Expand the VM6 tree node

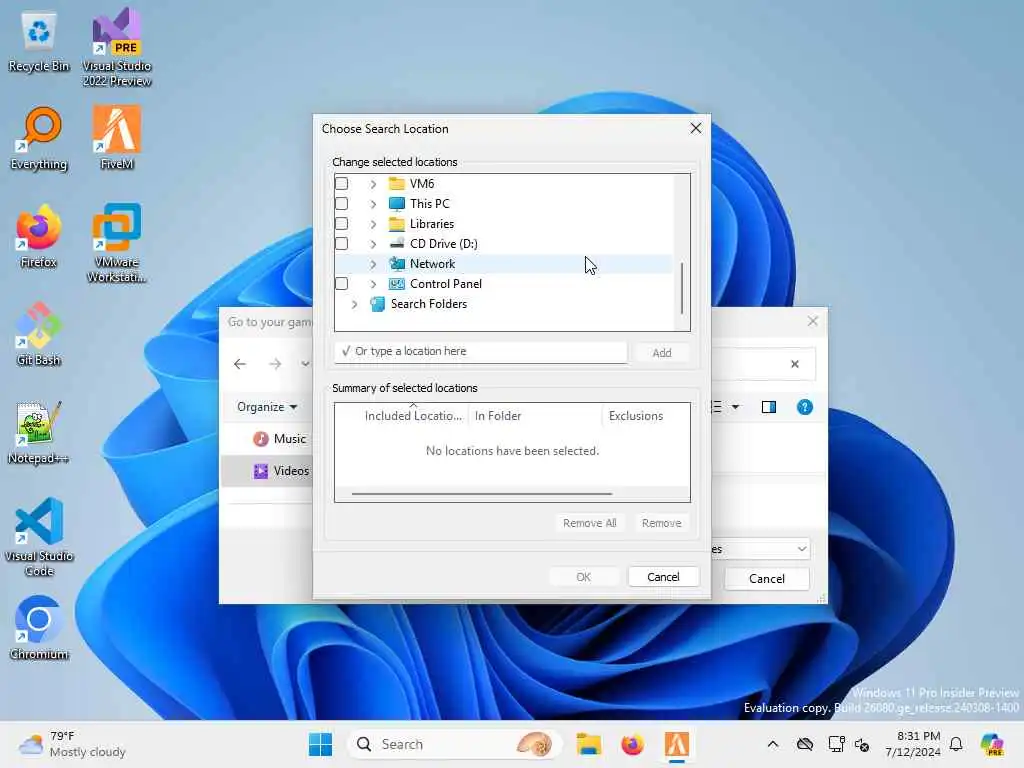tap(373, 184)
